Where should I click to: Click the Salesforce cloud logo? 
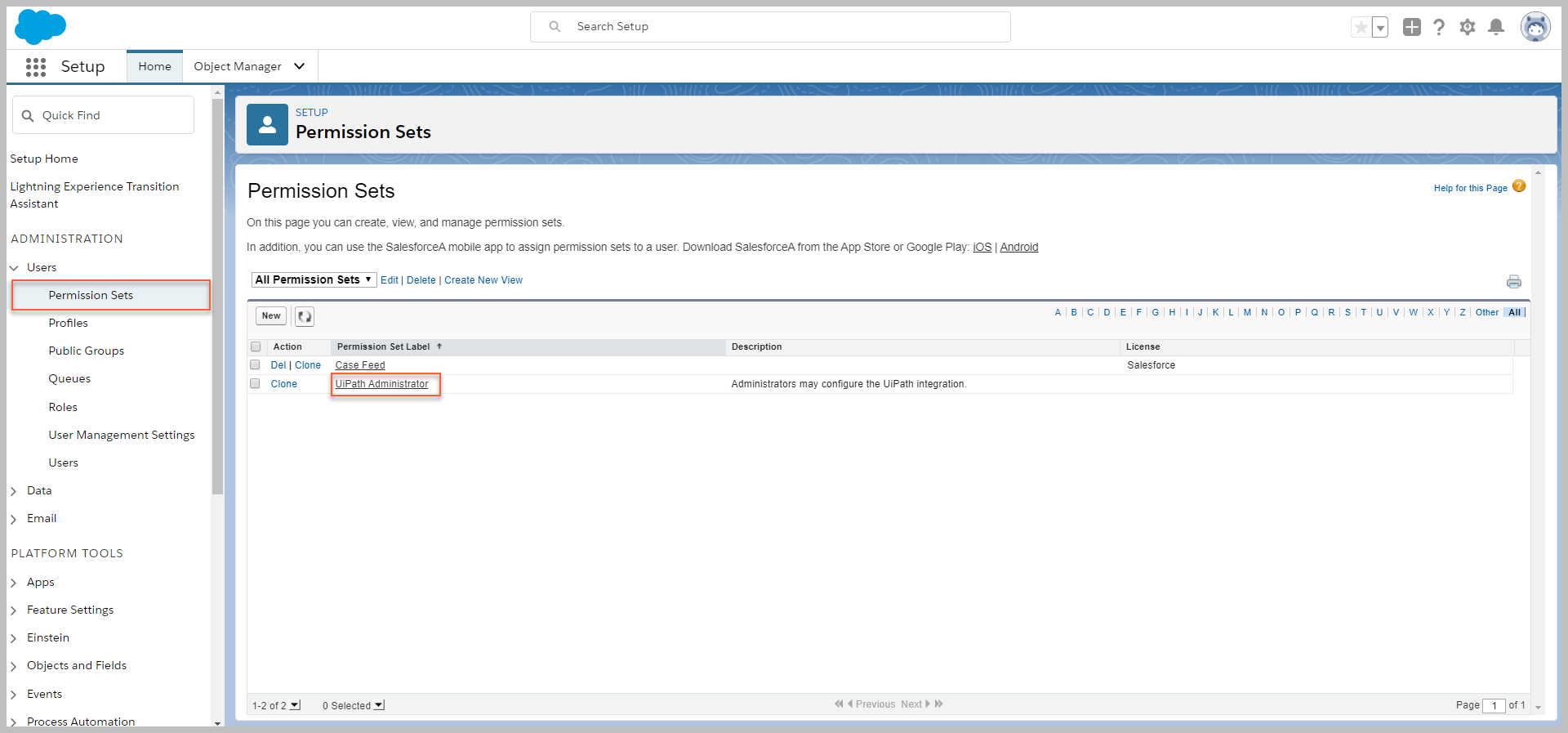[40, 27]
